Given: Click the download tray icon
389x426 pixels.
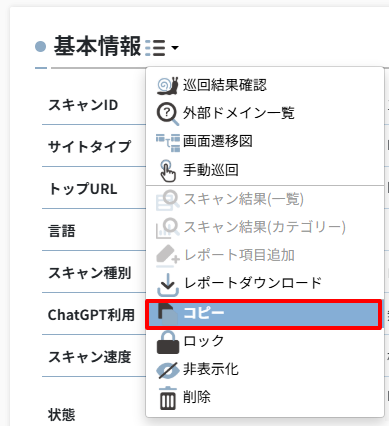Looking at the screenshot, I should tap(168, 285).
